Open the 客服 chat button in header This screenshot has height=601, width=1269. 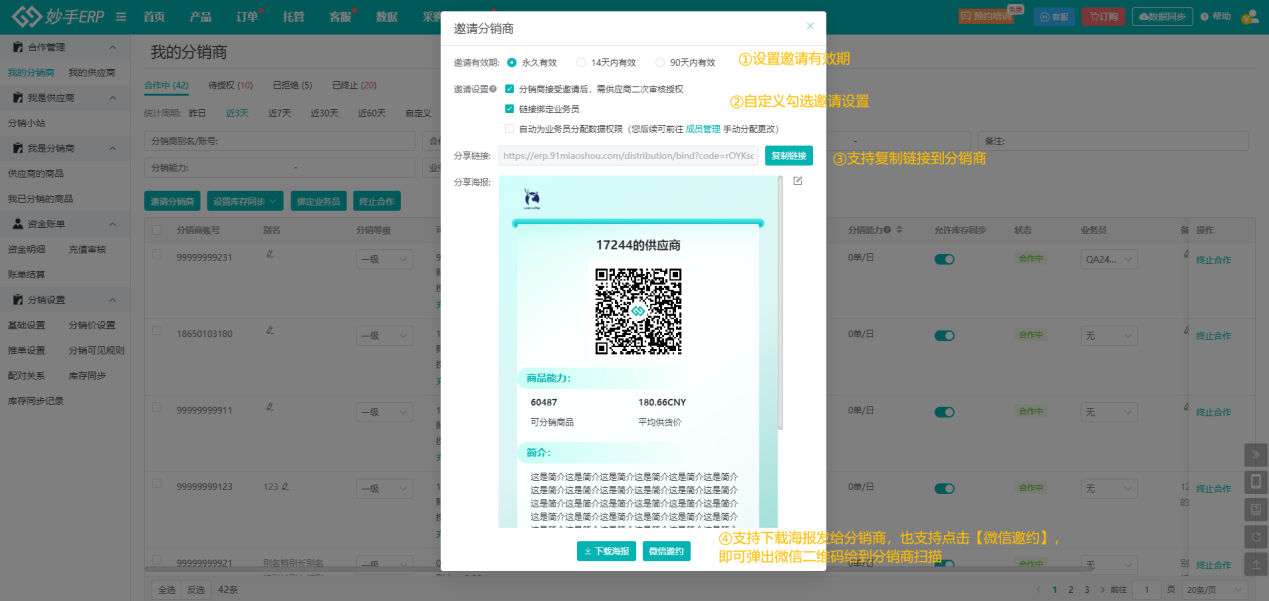[1055, 17]
